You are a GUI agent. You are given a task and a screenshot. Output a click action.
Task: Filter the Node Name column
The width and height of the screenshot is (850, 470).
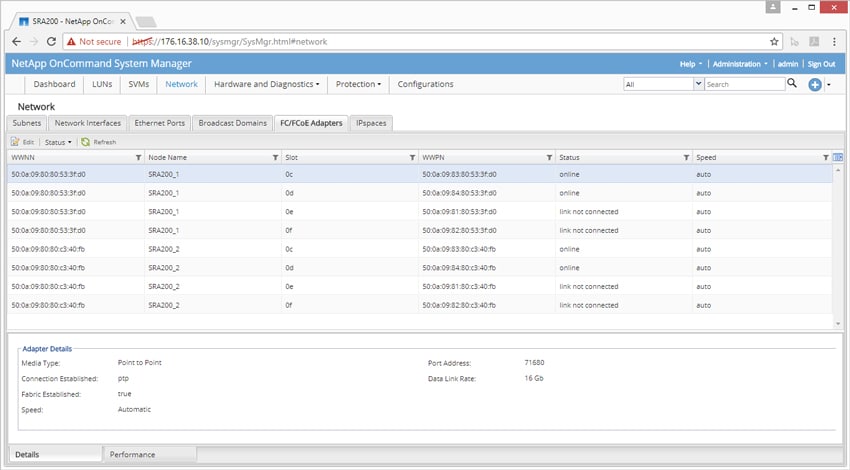tap(275, 158)
